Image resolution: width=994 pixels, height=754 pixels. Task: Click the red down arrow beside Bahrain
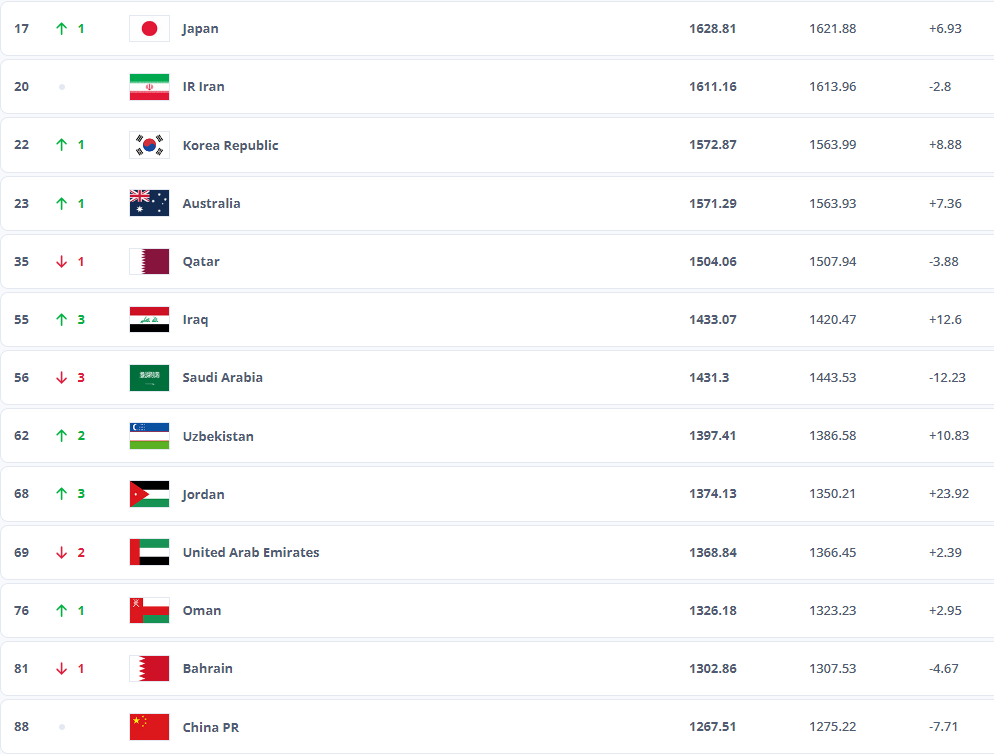click(61, 668)
